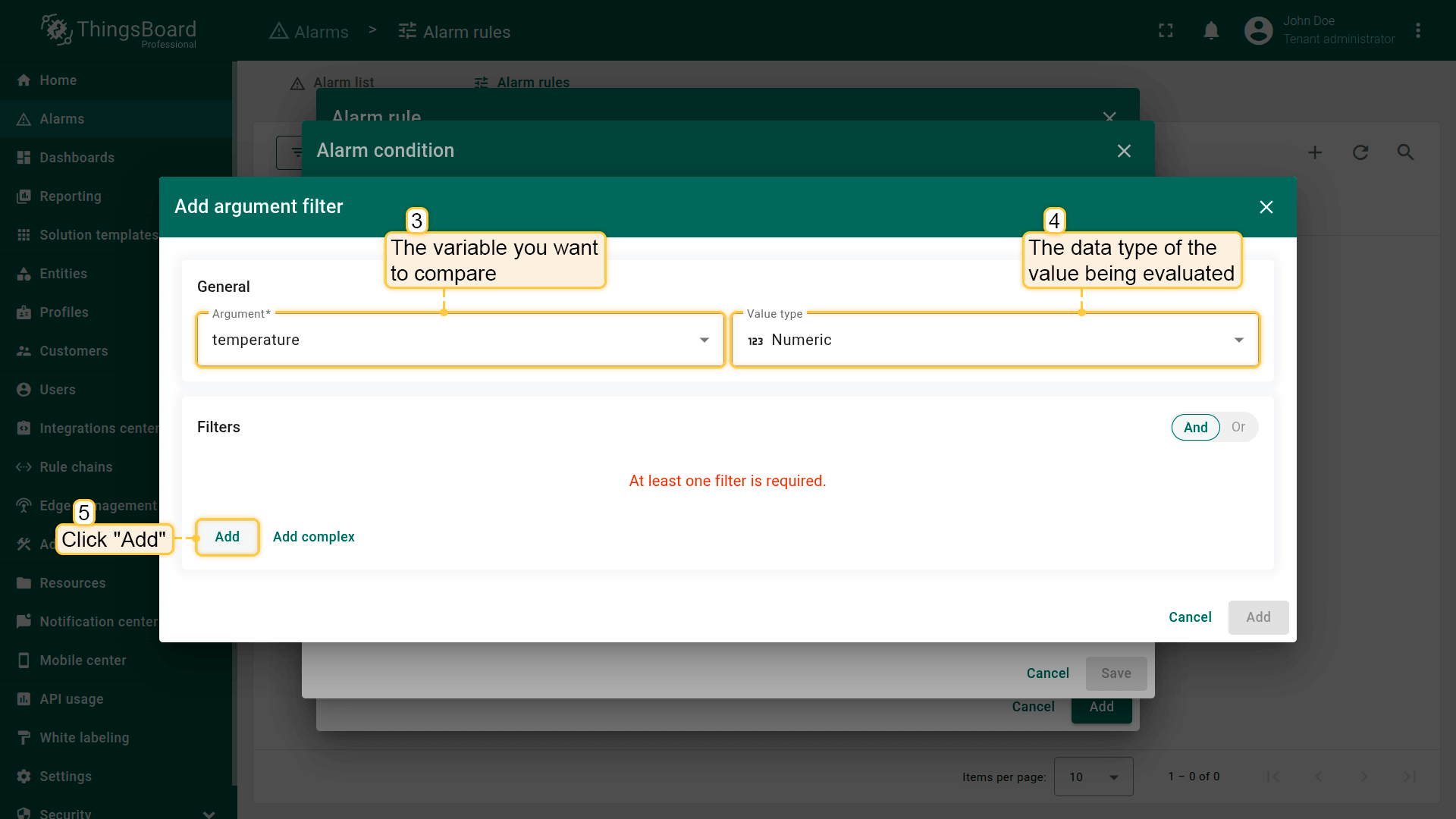Click the plus add-rule icon
This screenshot has height=819, width=1456.
tap(1315, 152)
